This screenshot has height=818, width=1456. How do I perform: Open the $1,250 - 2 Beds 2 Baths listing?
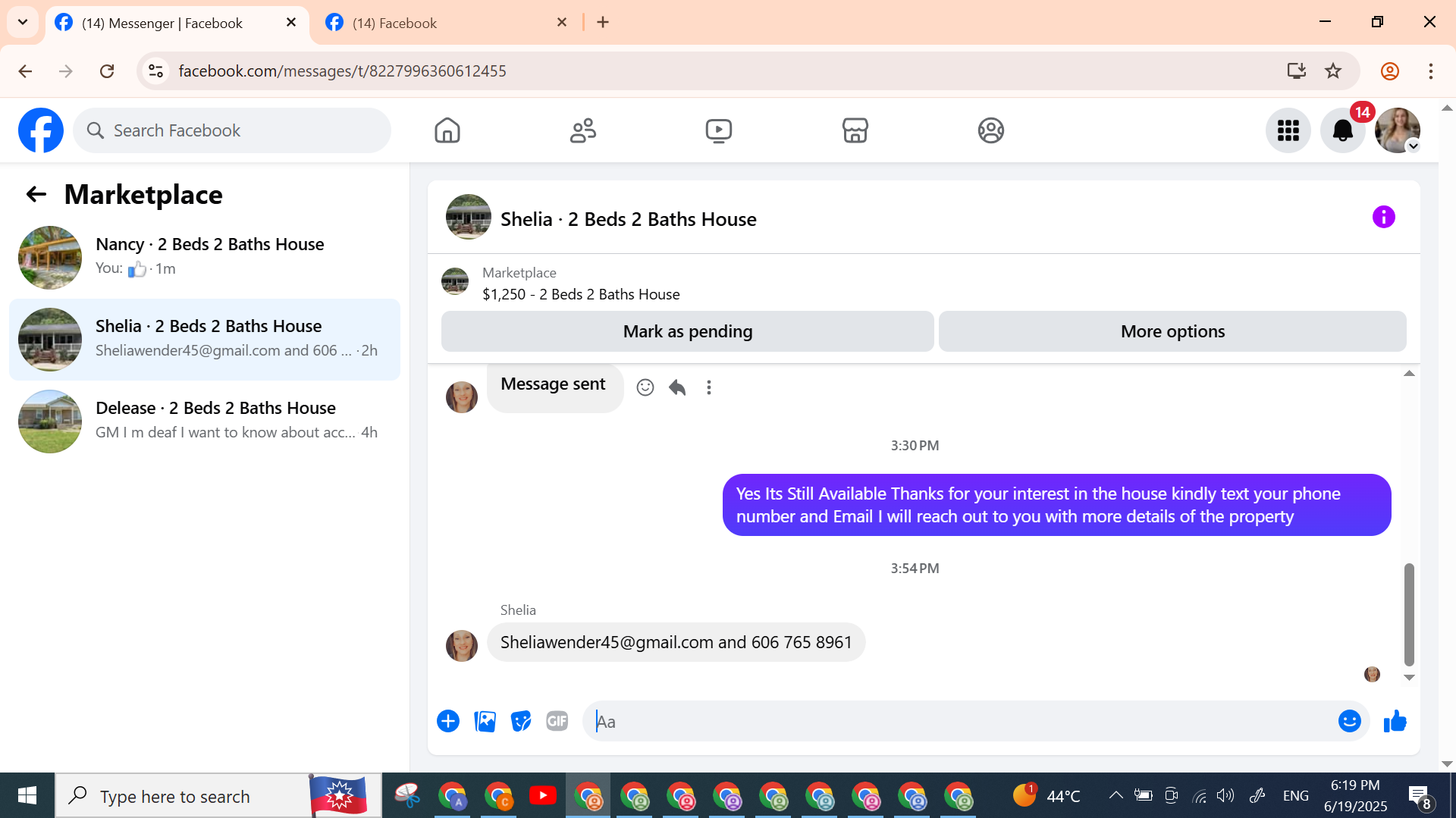(x=581, y=294)
